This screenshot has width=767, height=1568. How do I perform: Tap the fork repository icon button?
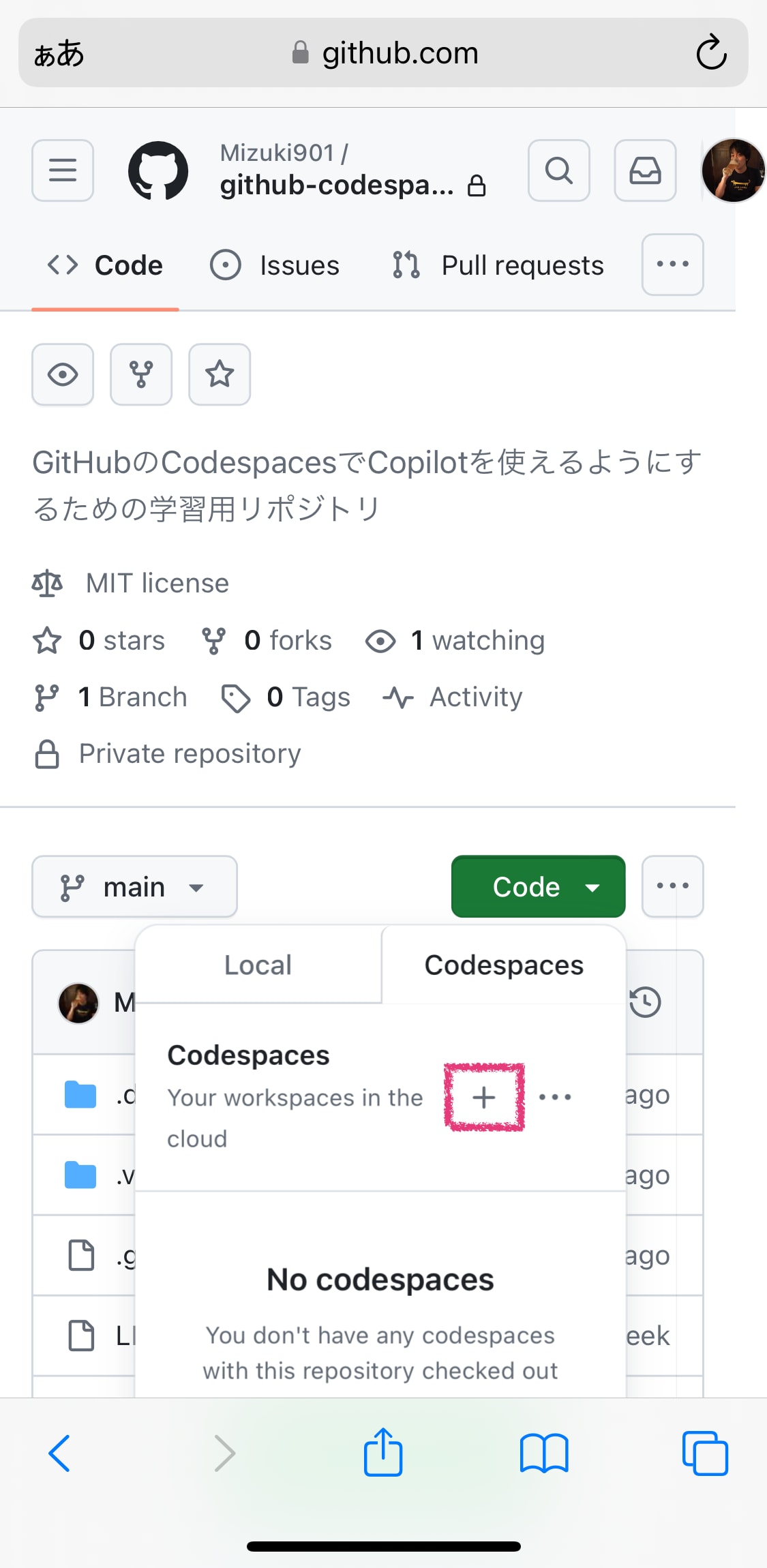141,374
